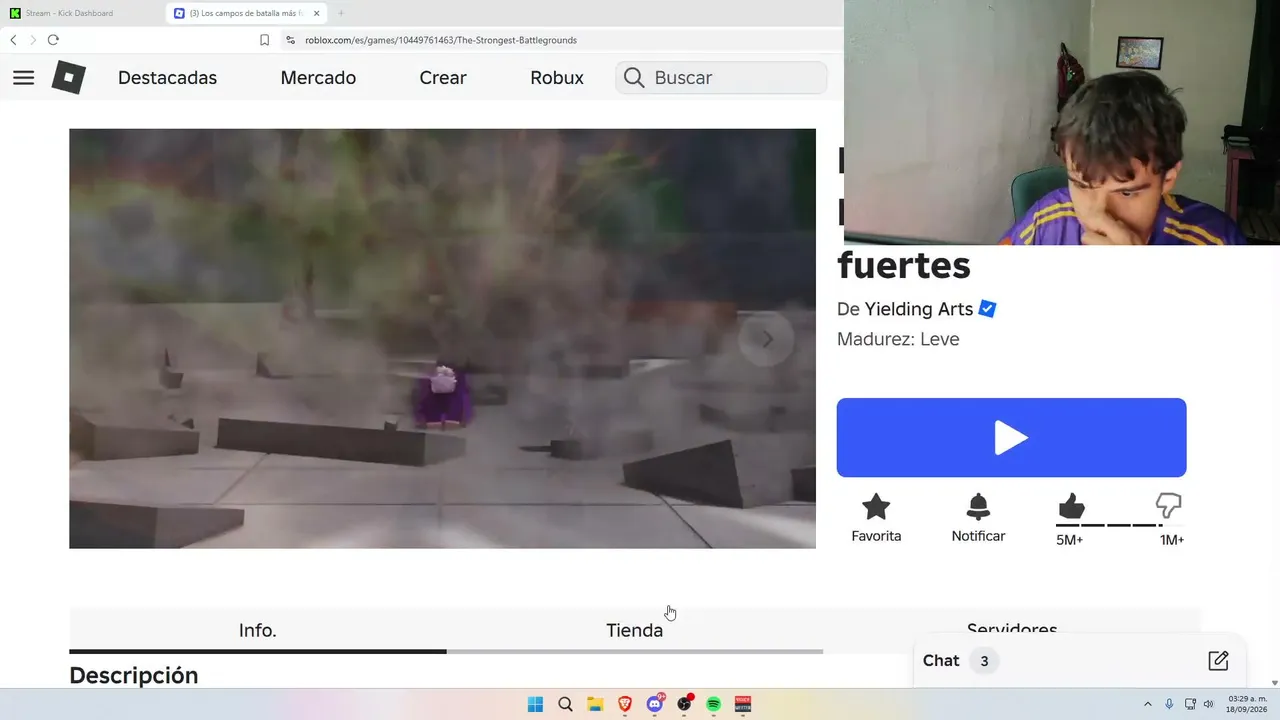This screenshot has width=1280, height=720.
Task: Click the 1M+ dislikes count
Action: click(x=1172, y=540)
